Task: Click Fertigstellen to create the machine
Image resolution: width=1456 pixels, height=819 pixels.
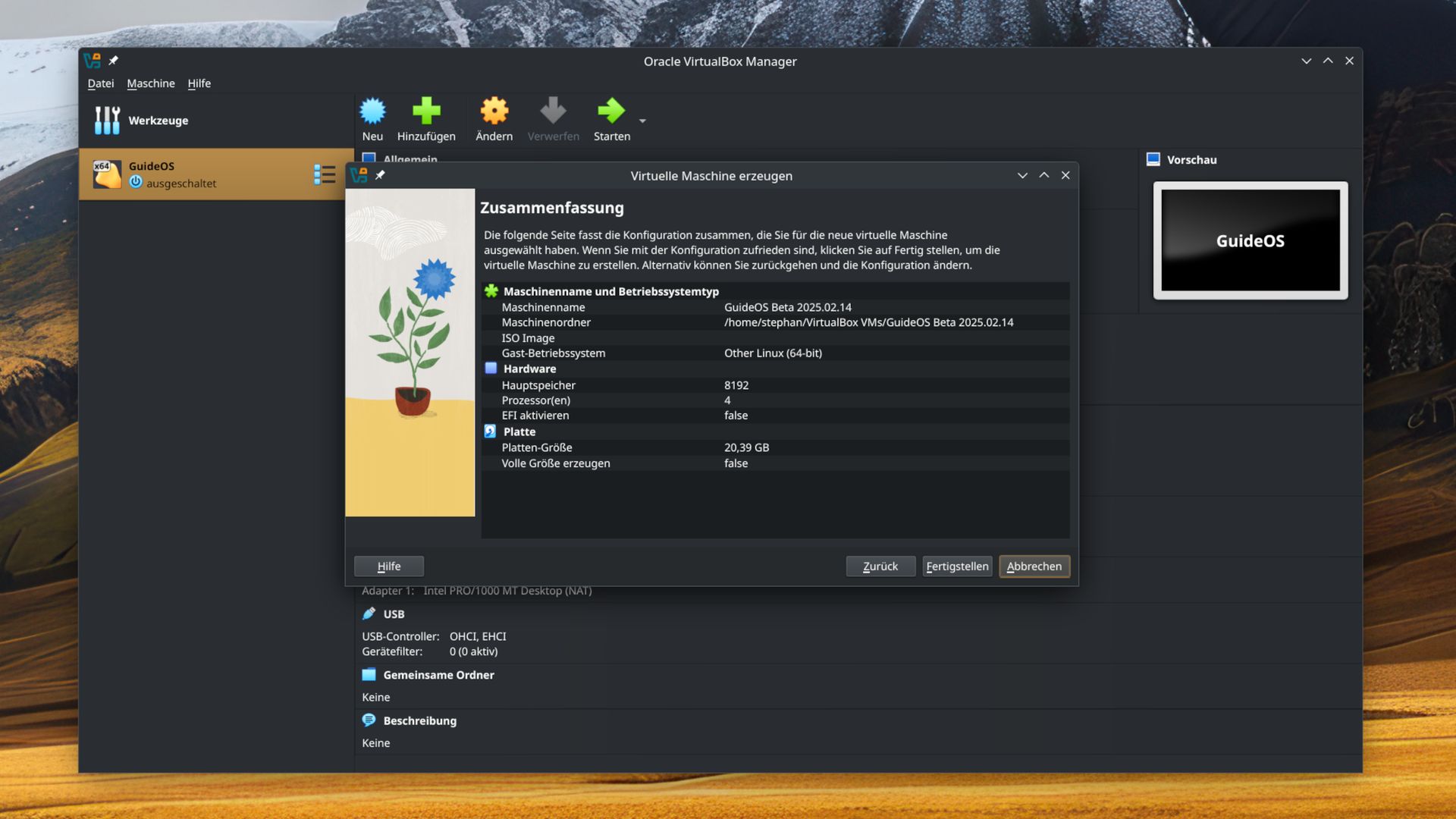Action: click(957, 566)
